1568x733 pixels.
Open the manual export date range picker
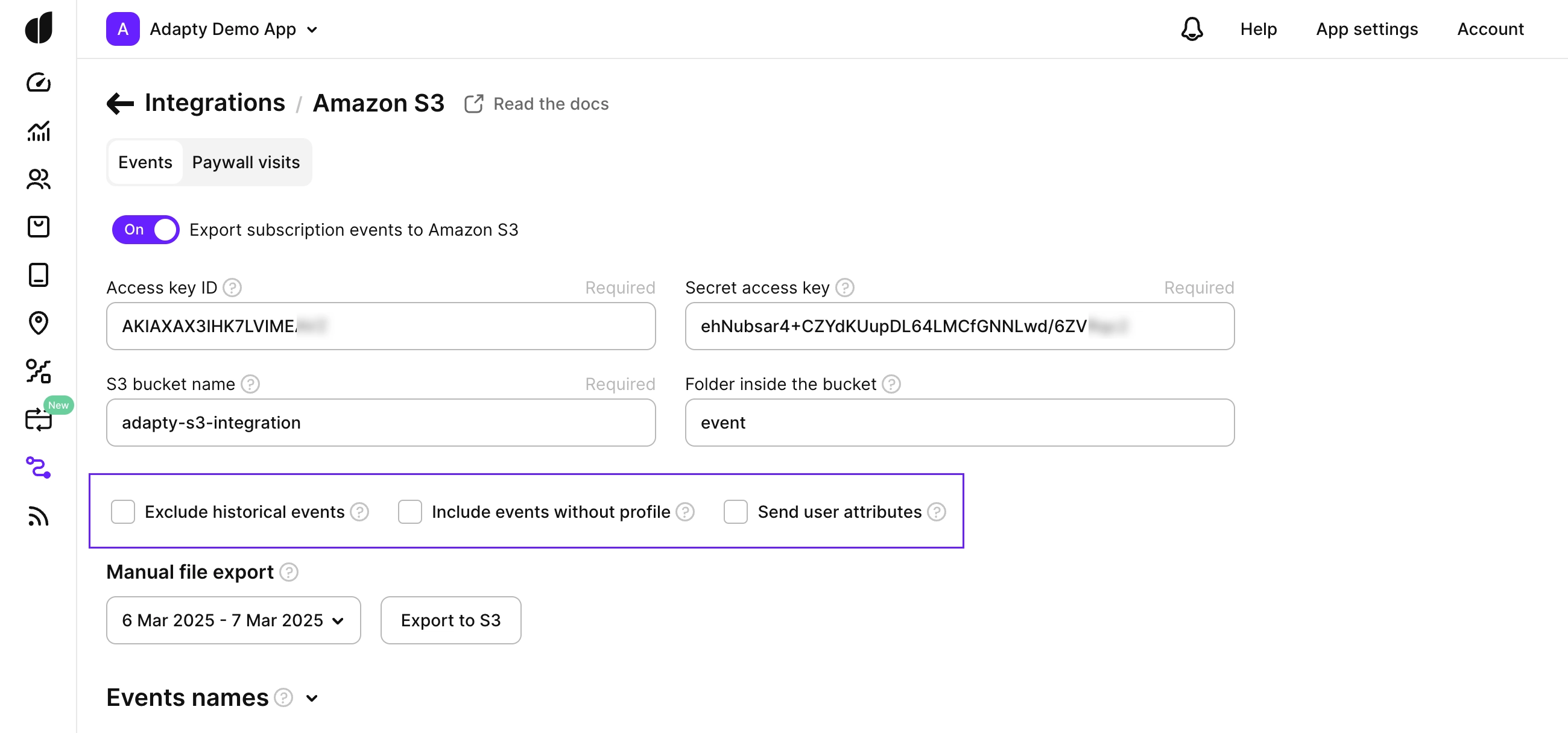(233, 620)
